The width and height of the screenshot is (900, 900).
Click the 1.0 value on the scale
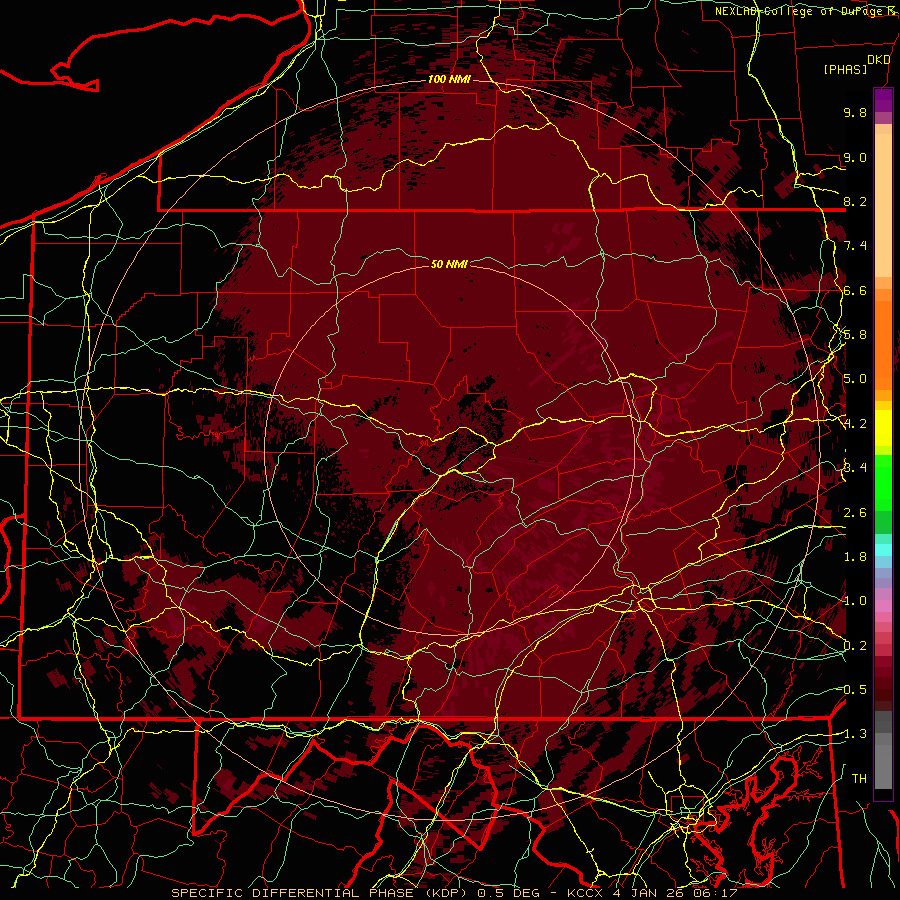pyautogui.click(x=855, y=602)
